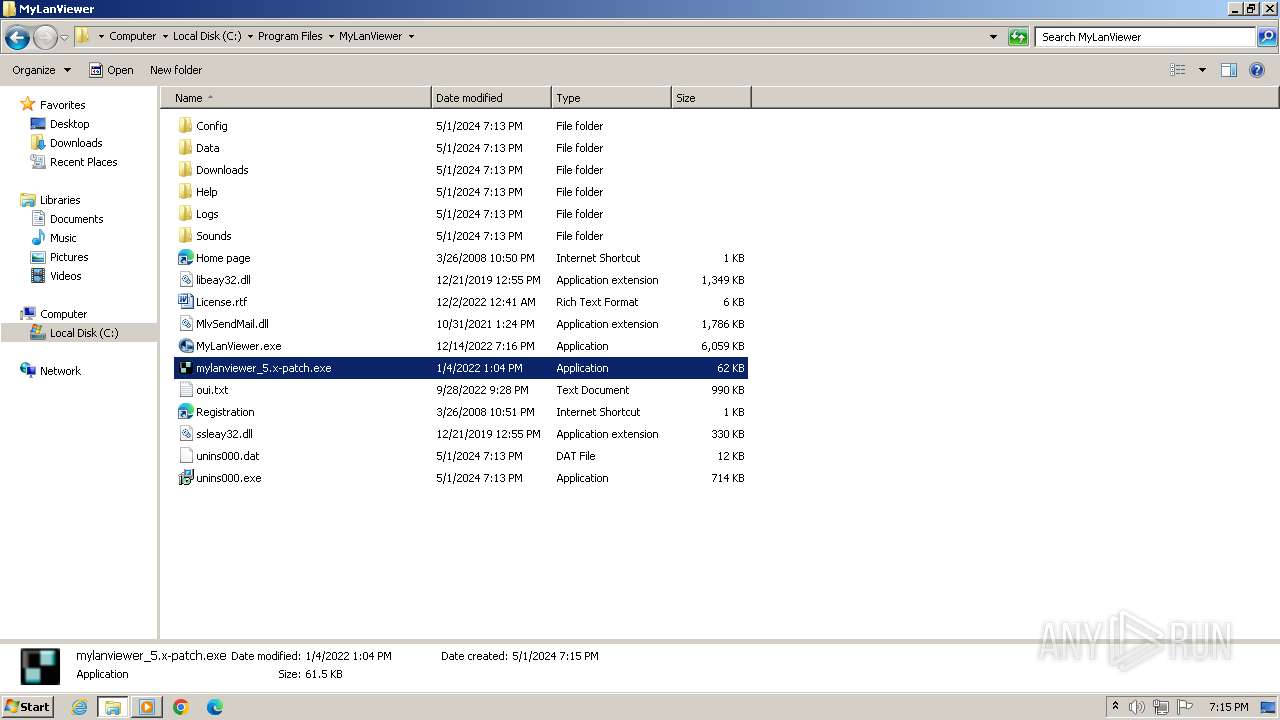This screenshot has width=1280, height=720.
Task: Click the volume speaker tray icon
Action: click(x=1137, y=707)
